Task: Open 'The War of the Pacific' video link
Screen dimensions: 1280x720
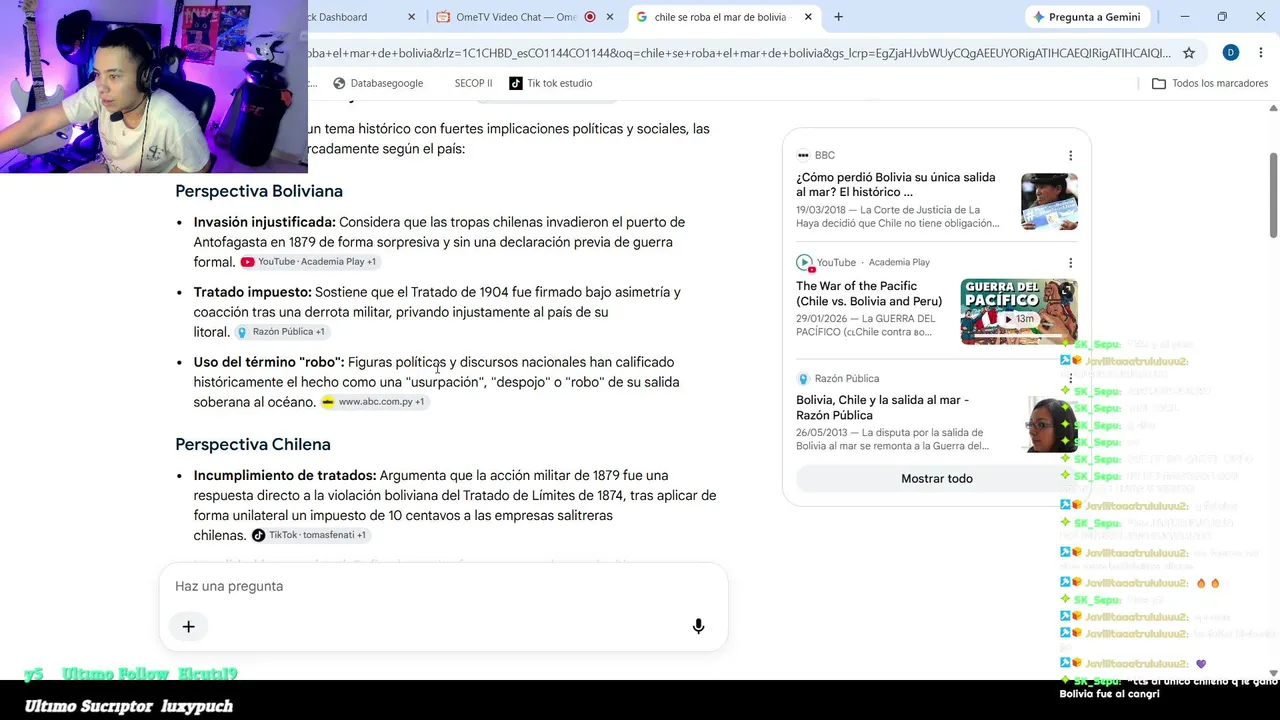Action: click(x=869, y=293)
